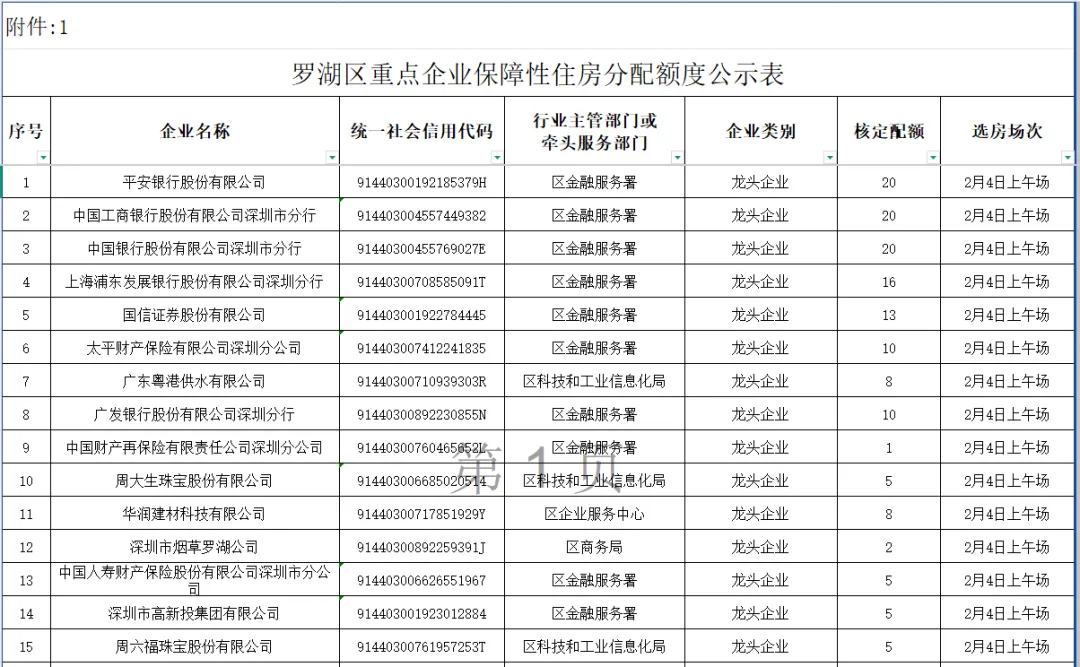Select 区企业服务中心 department cell
This screenshot has height=667, width=1080.
(595, 513)
